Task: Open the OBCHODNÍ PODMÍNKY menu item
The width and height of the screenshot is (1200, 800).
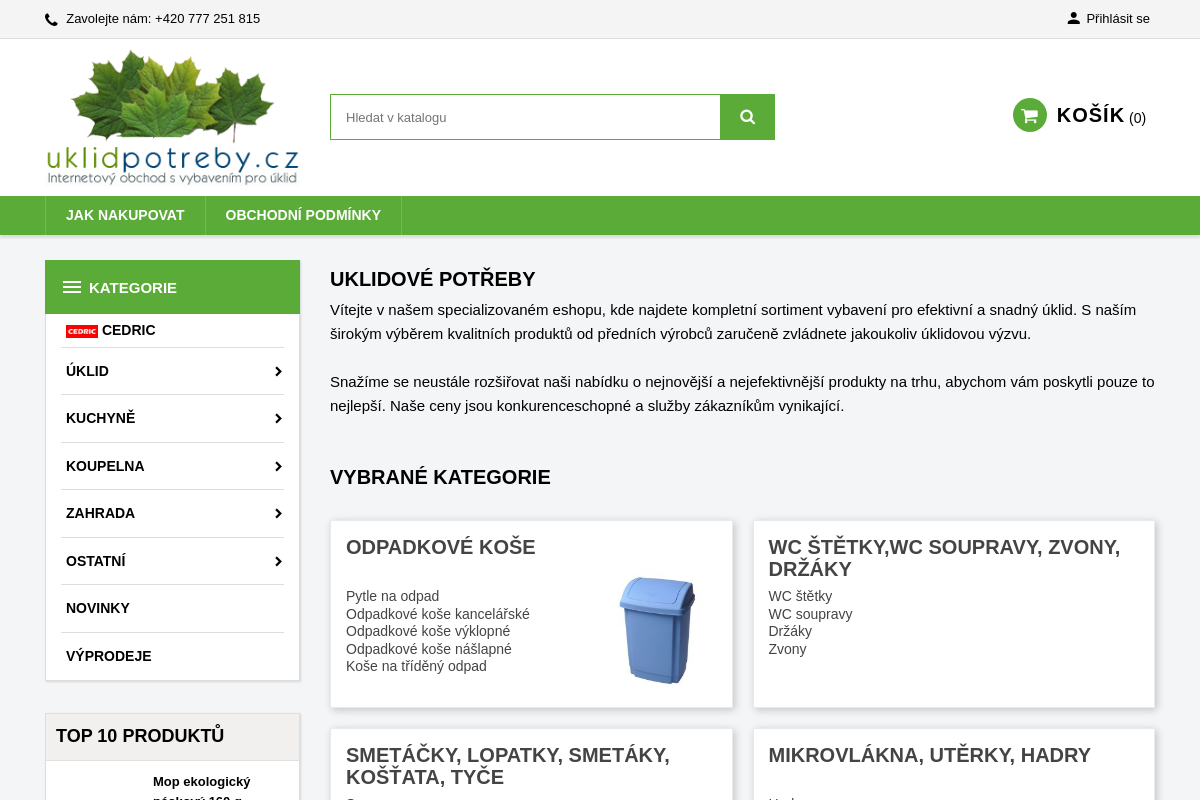Action: pos(303,215)
